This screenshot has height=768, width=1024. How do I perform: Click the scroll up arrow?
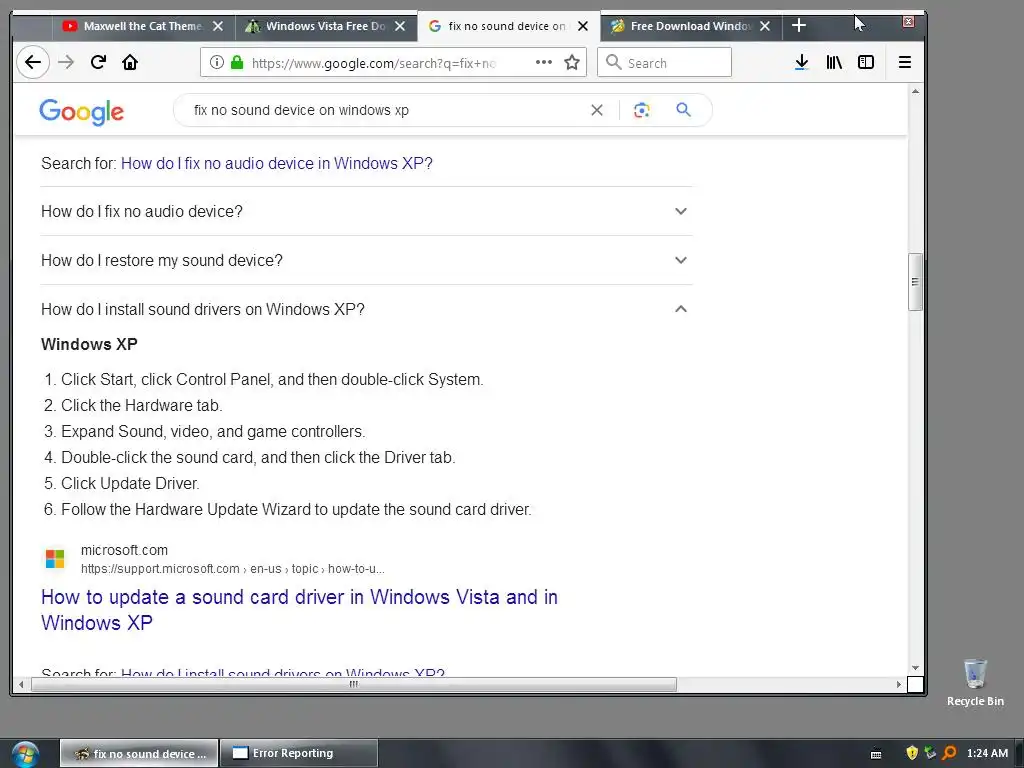tap(915, 91)
